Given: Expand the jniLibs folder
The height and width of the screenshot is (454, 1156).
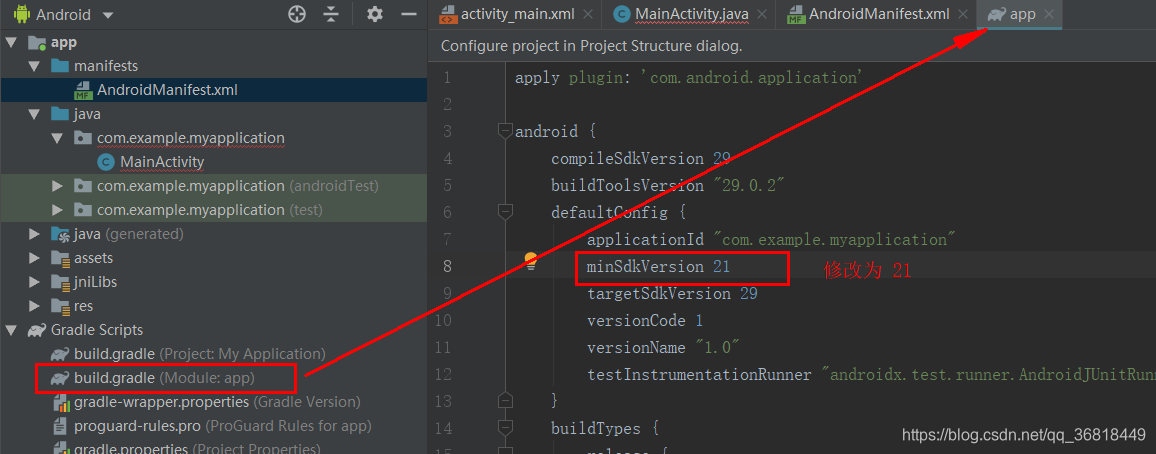Looking at the screenshot, I should (x=34, y=282).
